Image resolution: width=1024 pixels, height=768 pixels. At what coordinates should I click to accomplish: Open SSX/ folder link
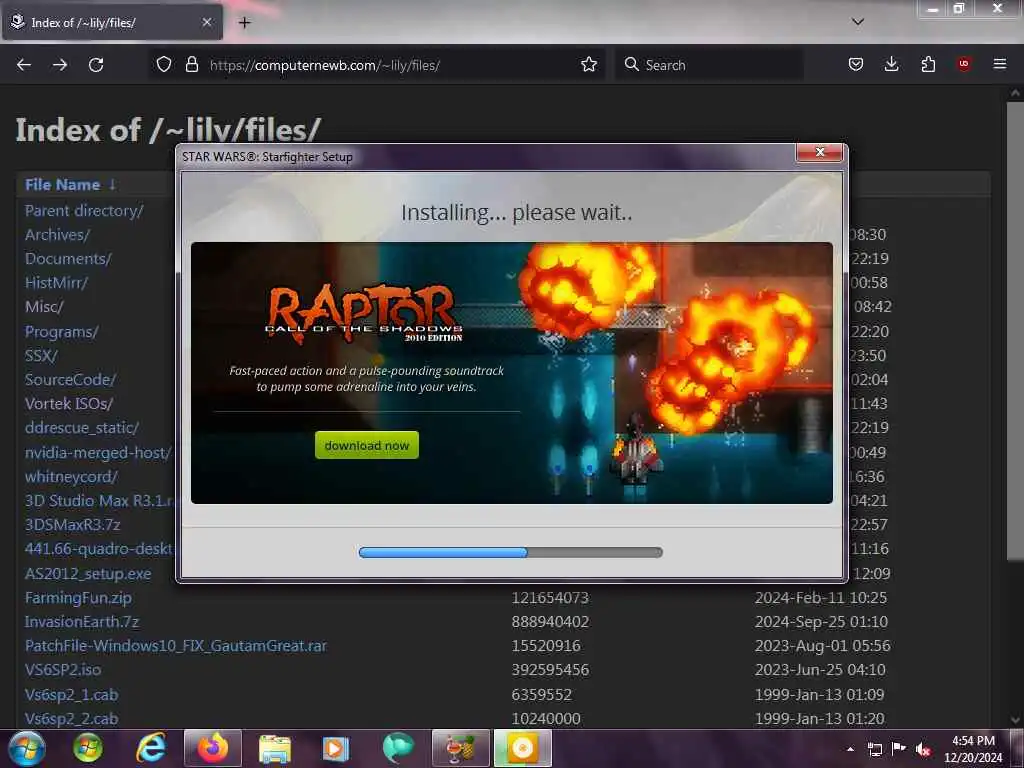(x=41, y=356)
